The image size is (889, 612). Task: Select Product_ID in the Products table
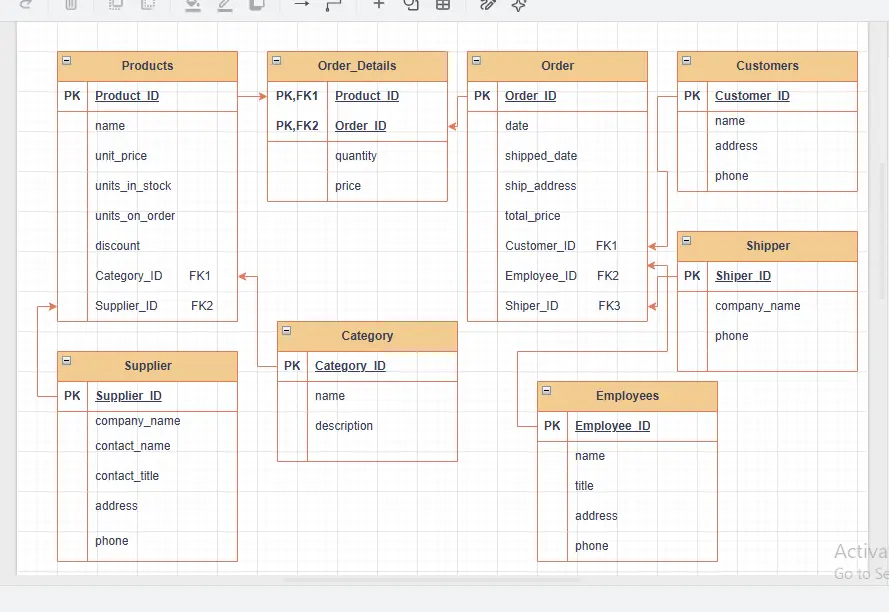click(x=127, y=96)
